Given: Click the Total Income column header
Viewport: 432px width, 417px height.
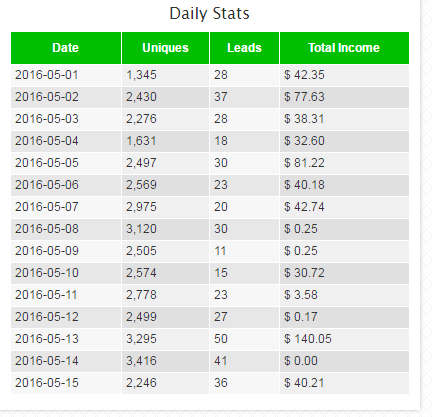Looking at the screenshot, I should (344, 48).
